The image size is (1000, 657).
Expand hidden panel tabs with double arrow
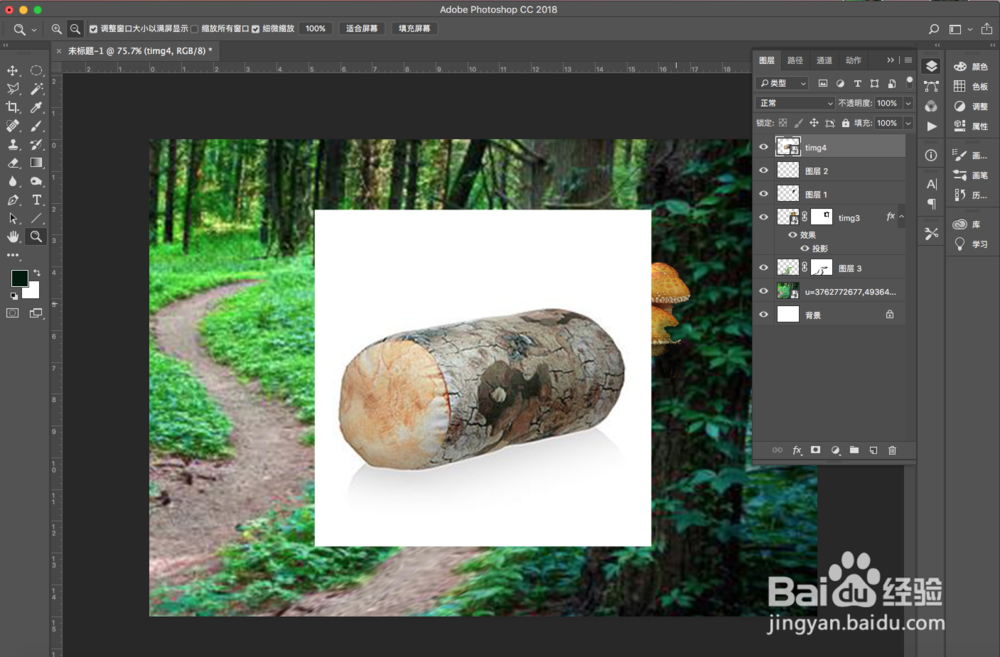tap(890, 60)
